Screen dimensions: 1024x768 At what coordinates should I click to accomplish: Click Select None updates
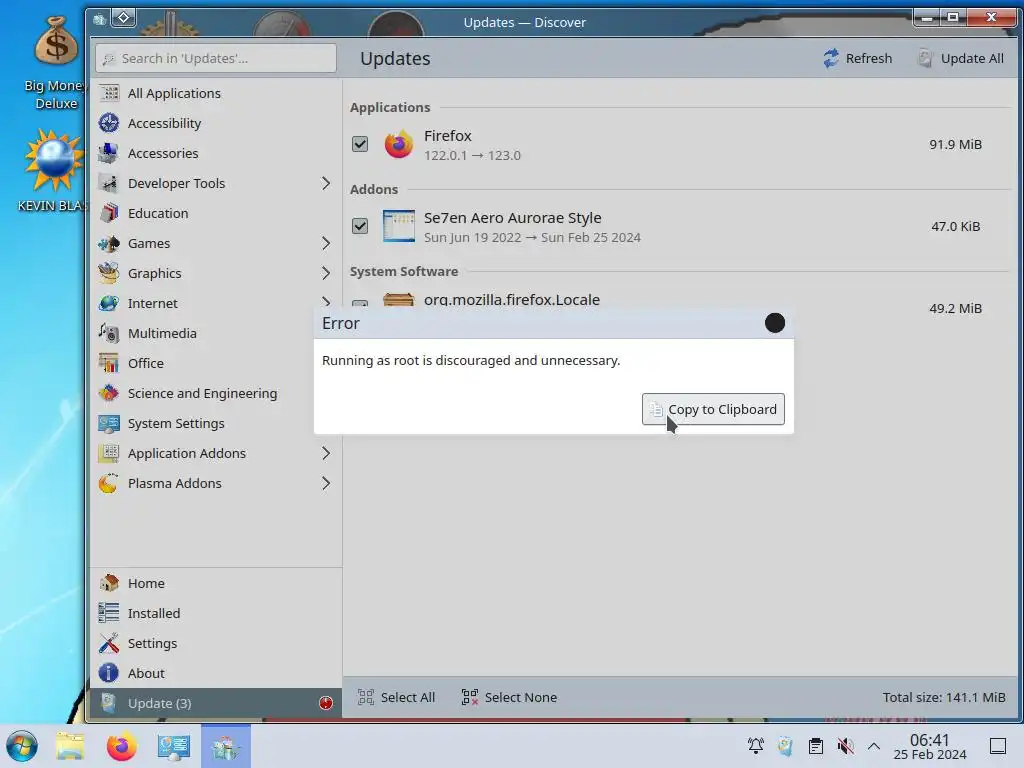tap(509, 697)
